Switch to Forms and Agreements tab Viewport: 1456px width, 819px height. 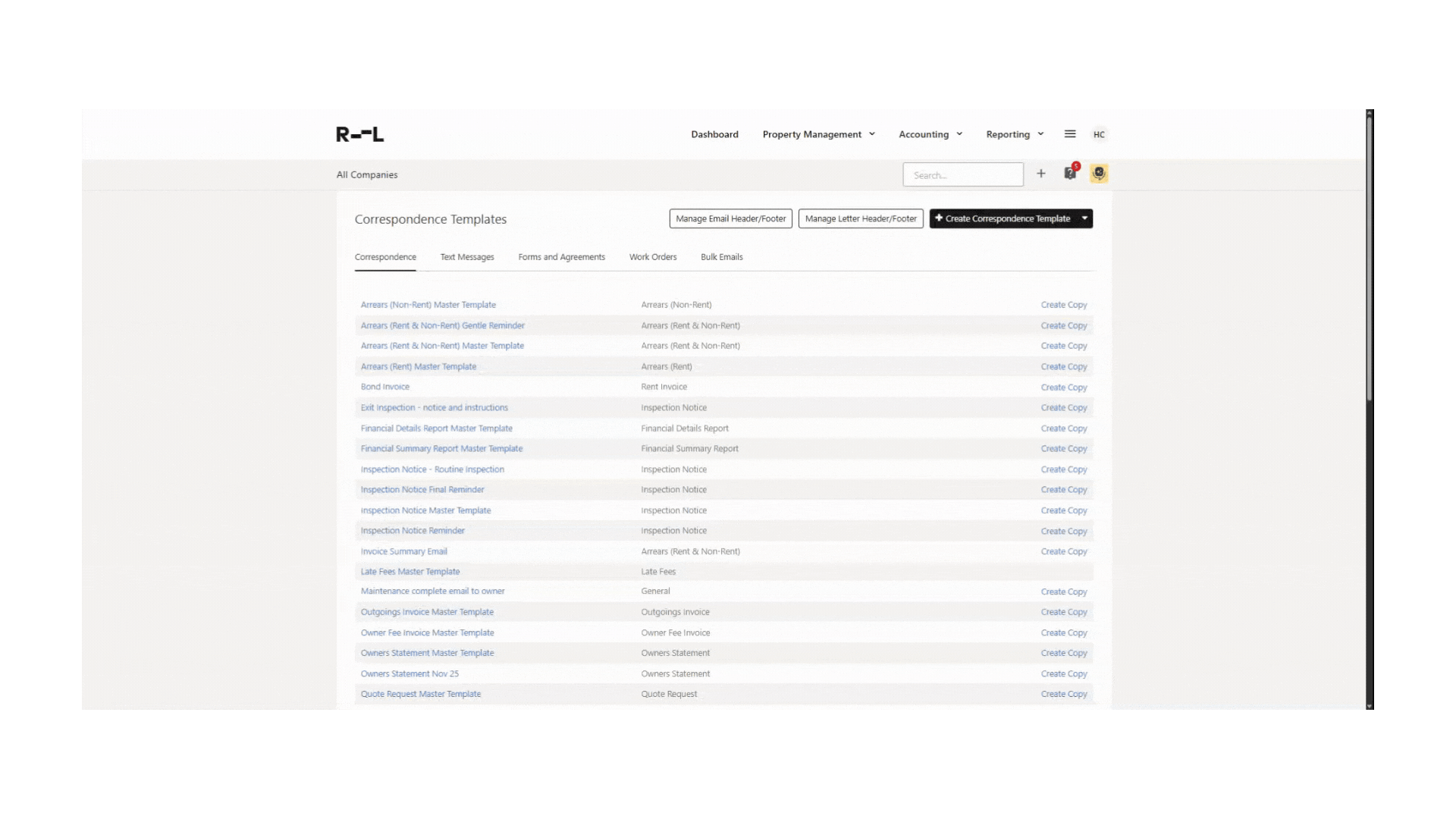coord(561,257)
